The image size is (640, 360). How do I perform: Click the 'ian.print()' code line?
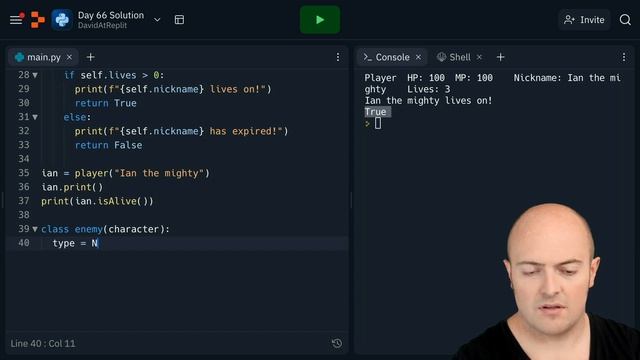72,187
